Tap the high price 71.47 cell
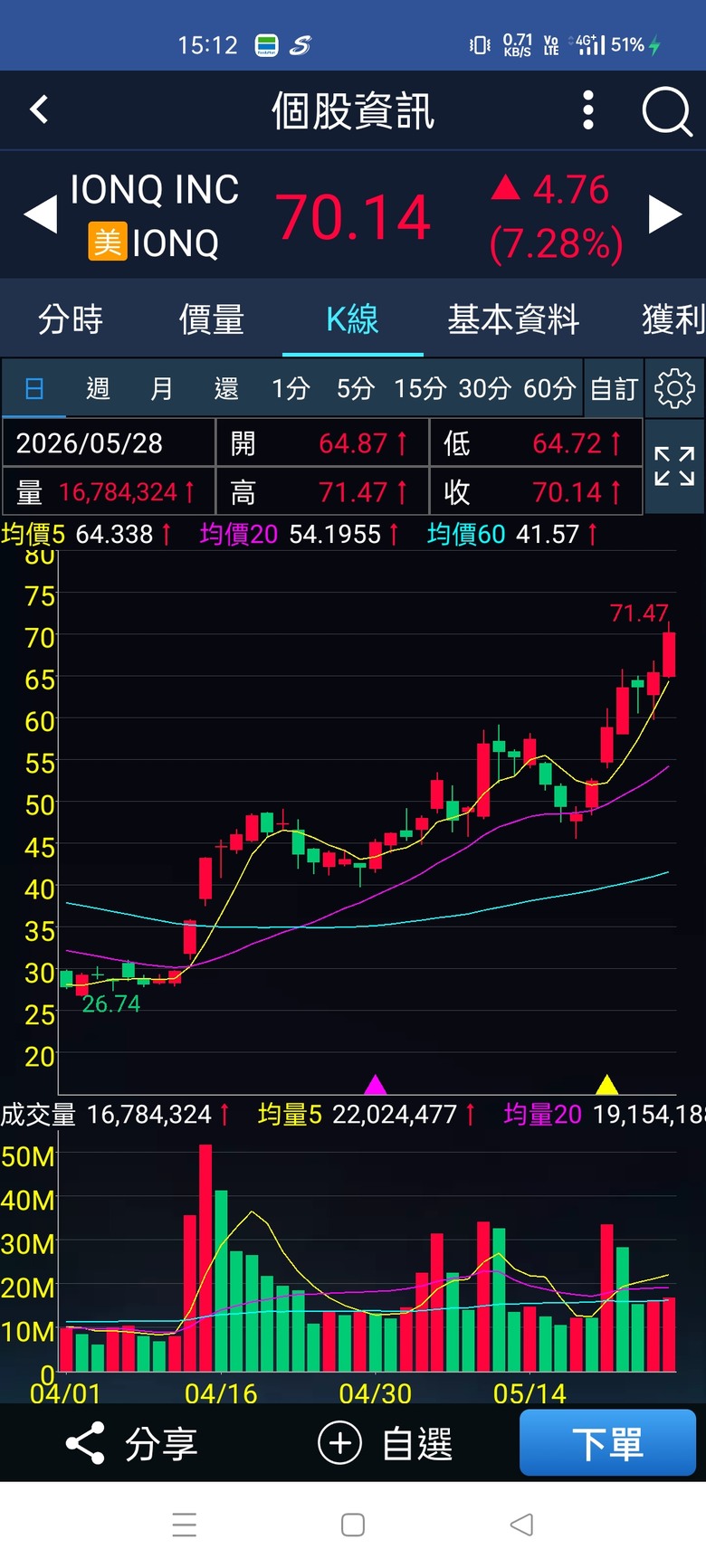Screen dimensions: 706x1568 [322, 491]
